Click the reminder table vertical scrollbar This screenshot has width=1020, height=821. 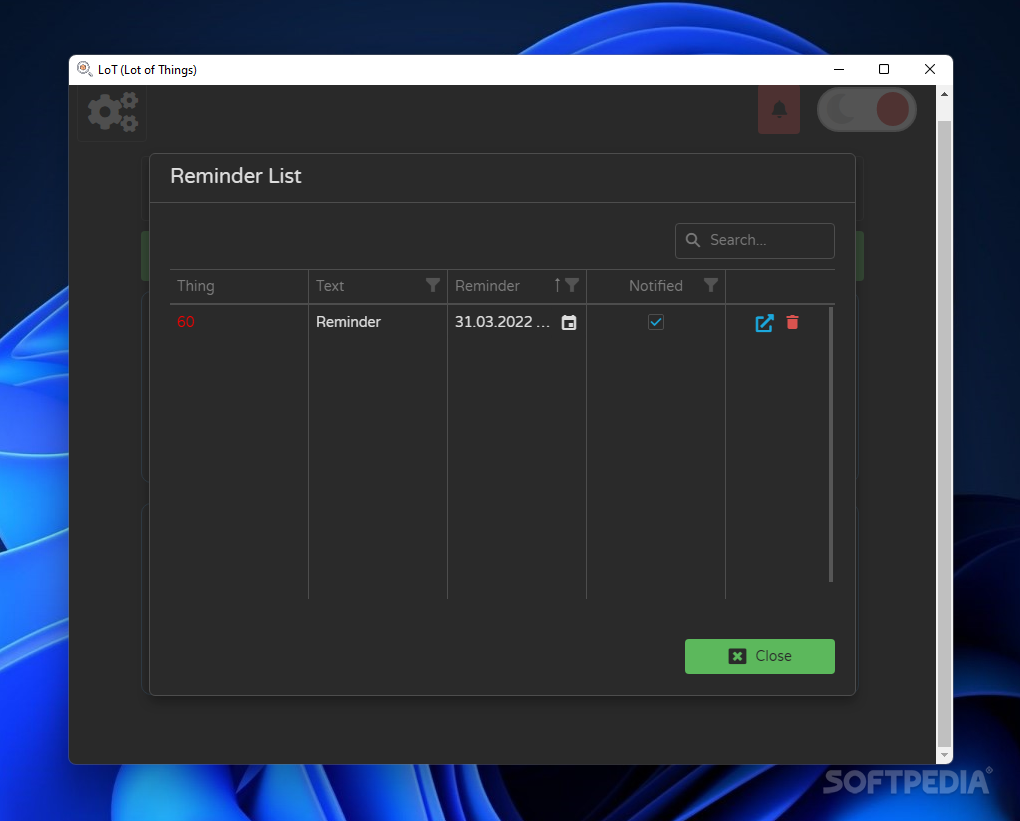(x=831, y=444)
